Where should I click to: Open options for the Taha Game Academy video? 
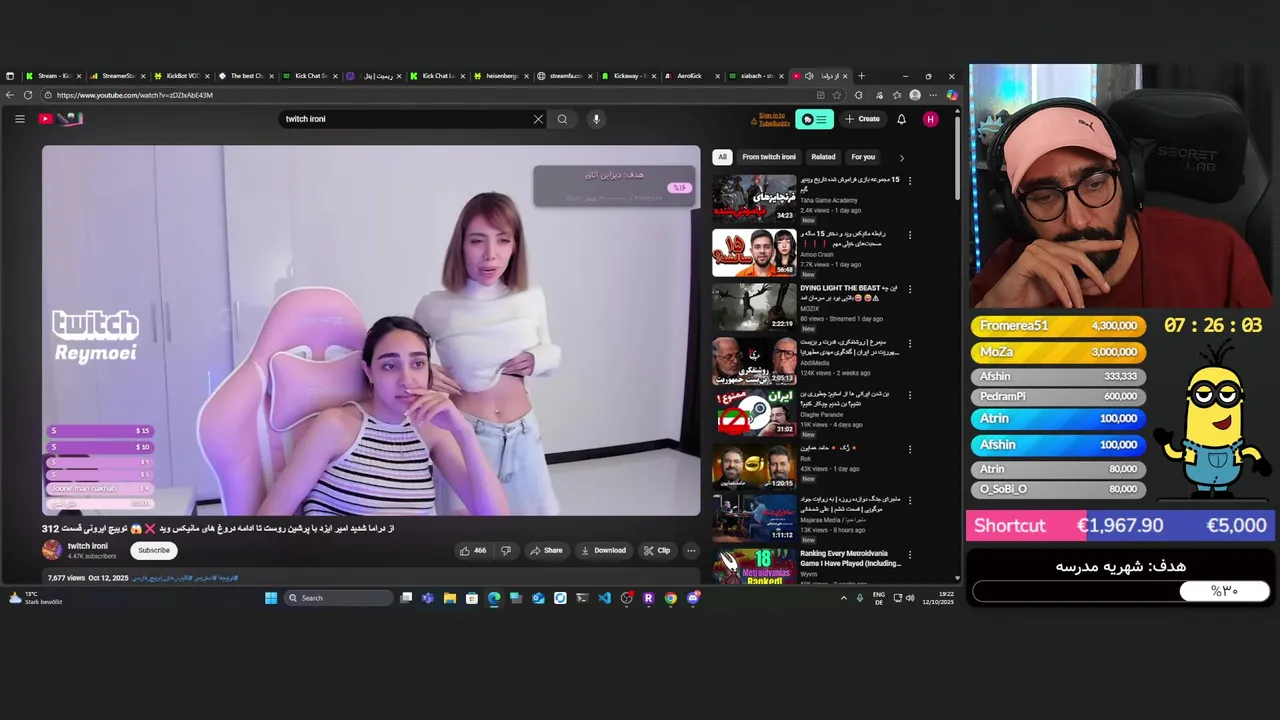(x=910, y=181)
